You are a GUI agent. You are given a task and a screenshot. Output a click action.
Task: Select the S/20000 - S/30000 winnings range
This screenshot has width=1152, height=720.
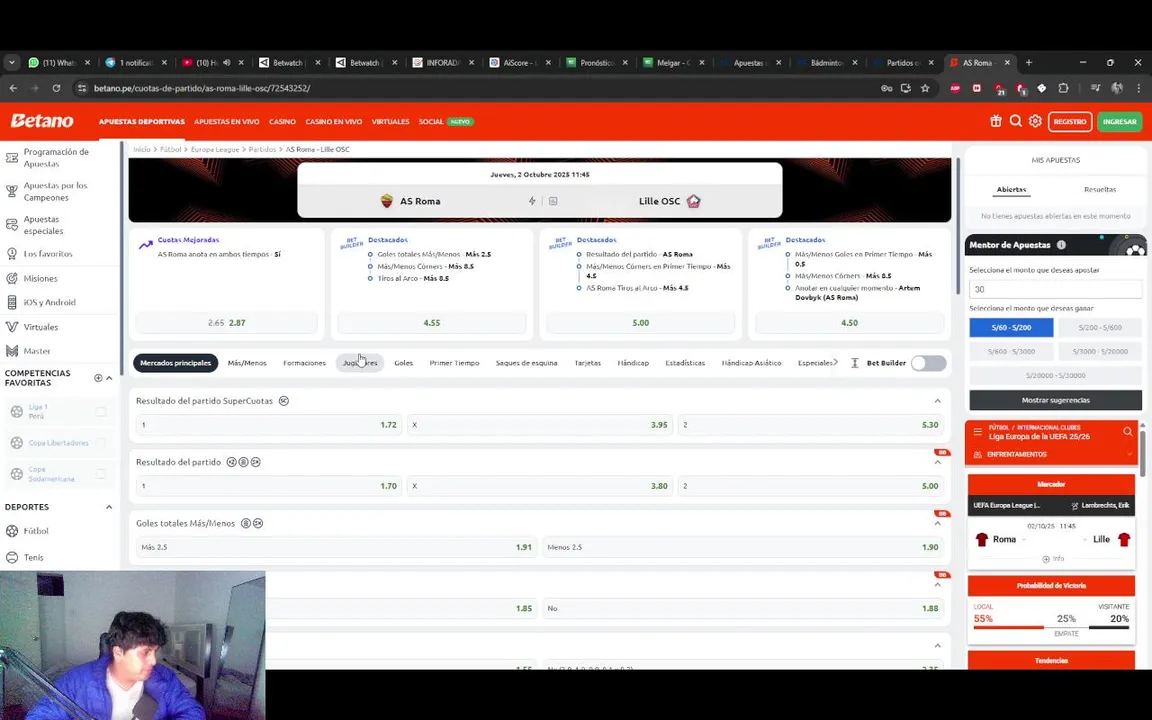click(1056, 375)
